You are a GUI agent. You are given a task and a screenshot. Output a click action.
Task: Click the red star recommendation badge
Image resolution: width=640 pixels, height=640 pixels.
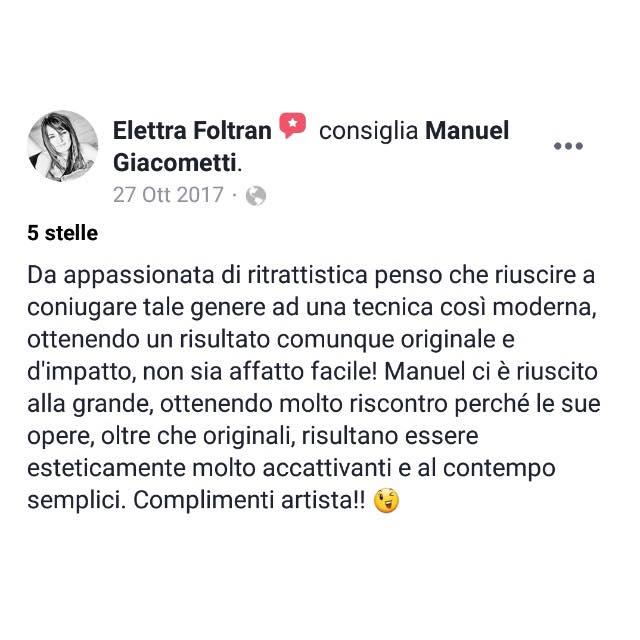pyautogui.click(x=292, y=125)
